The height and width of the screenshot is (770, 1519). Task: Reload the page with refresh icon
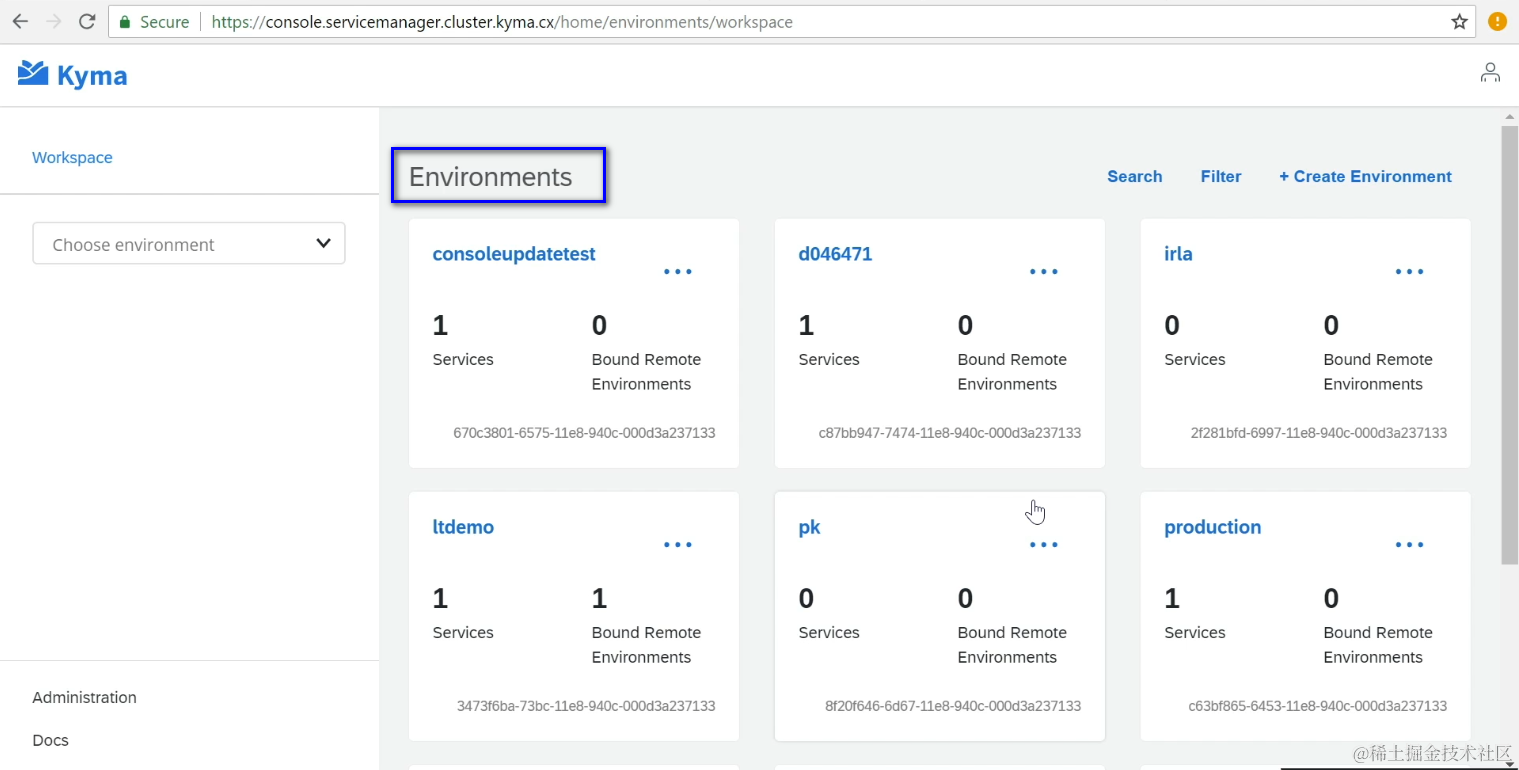click(87, 22)
